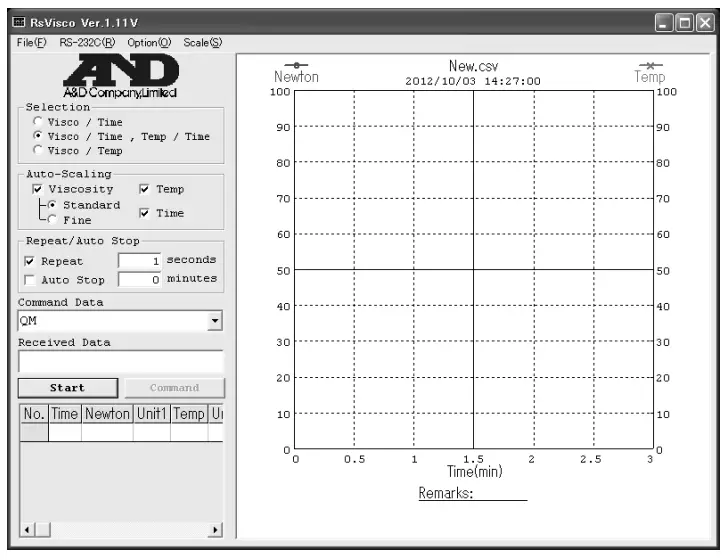
Task: Click the greyed Command button
Action: pos(174,388)
